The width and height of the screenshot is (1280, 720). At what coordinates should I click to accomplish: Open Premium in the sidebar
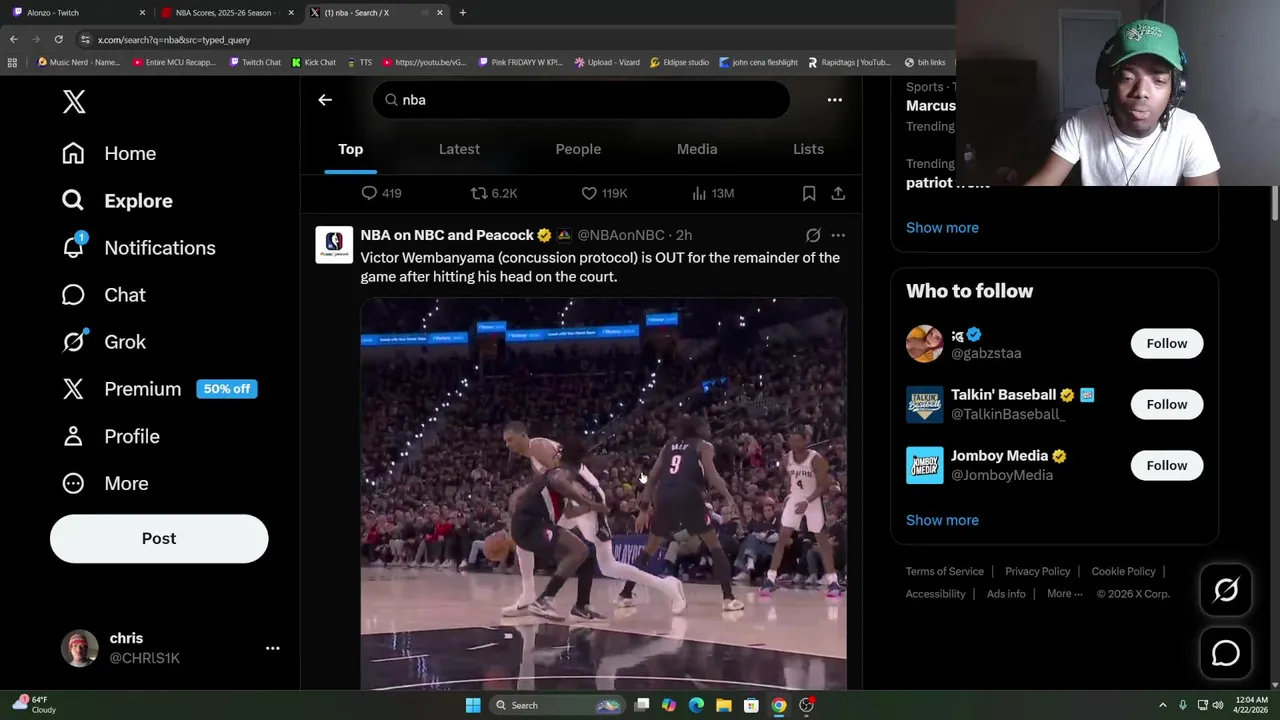tap(159, 388)
